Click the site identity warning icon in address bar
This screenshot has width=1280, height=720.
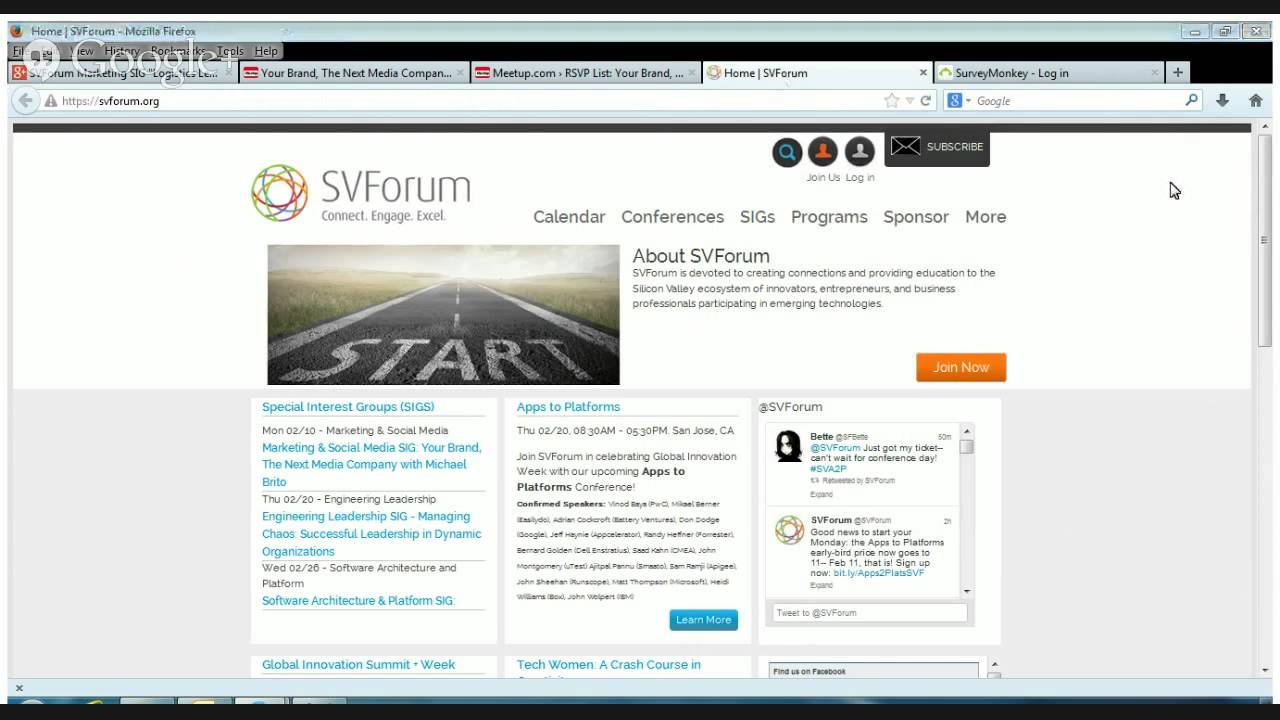(50, 101)
